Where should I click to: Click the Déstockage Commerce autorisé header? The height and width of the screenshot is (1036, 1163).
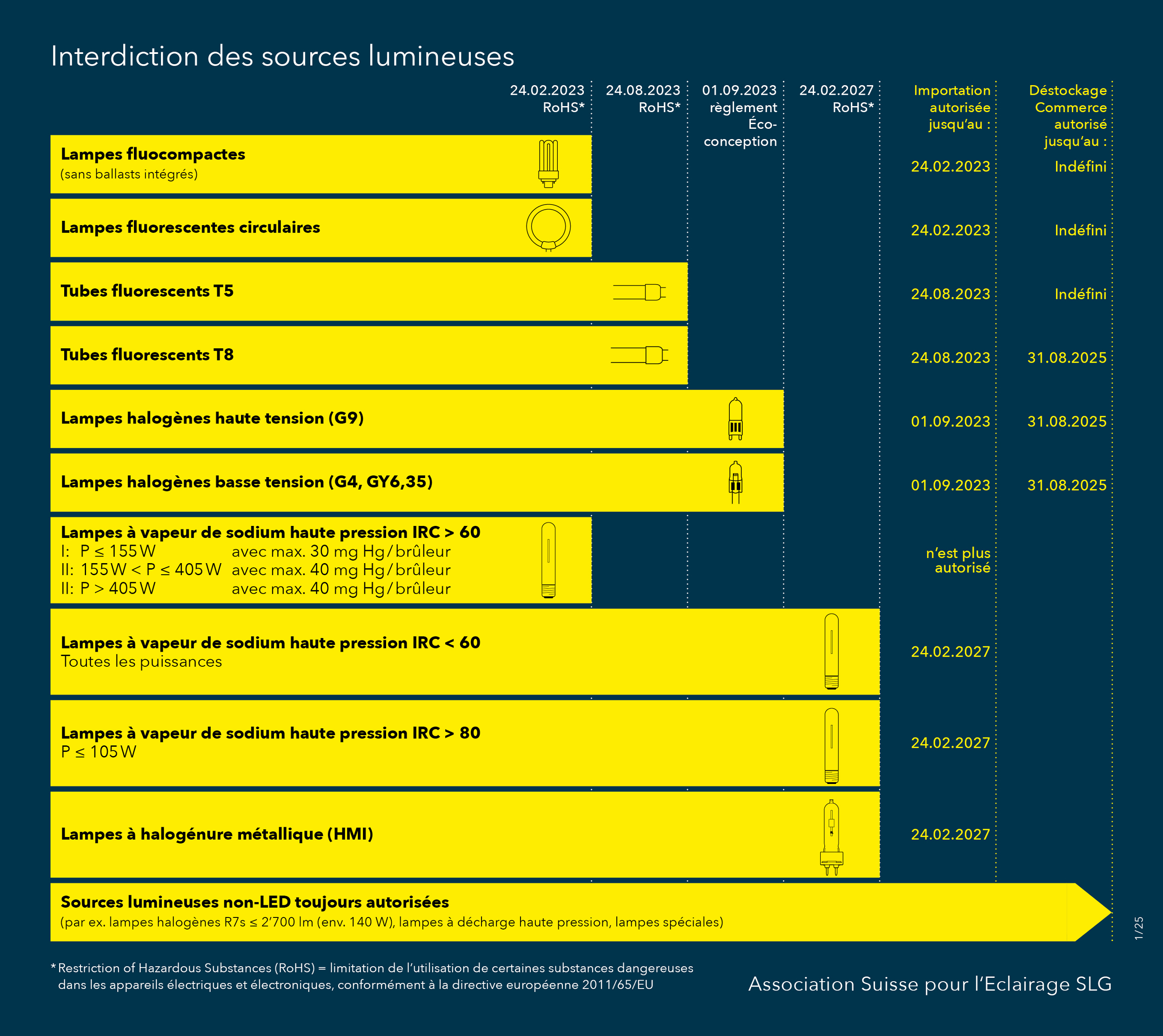(x=1069, y=116)
